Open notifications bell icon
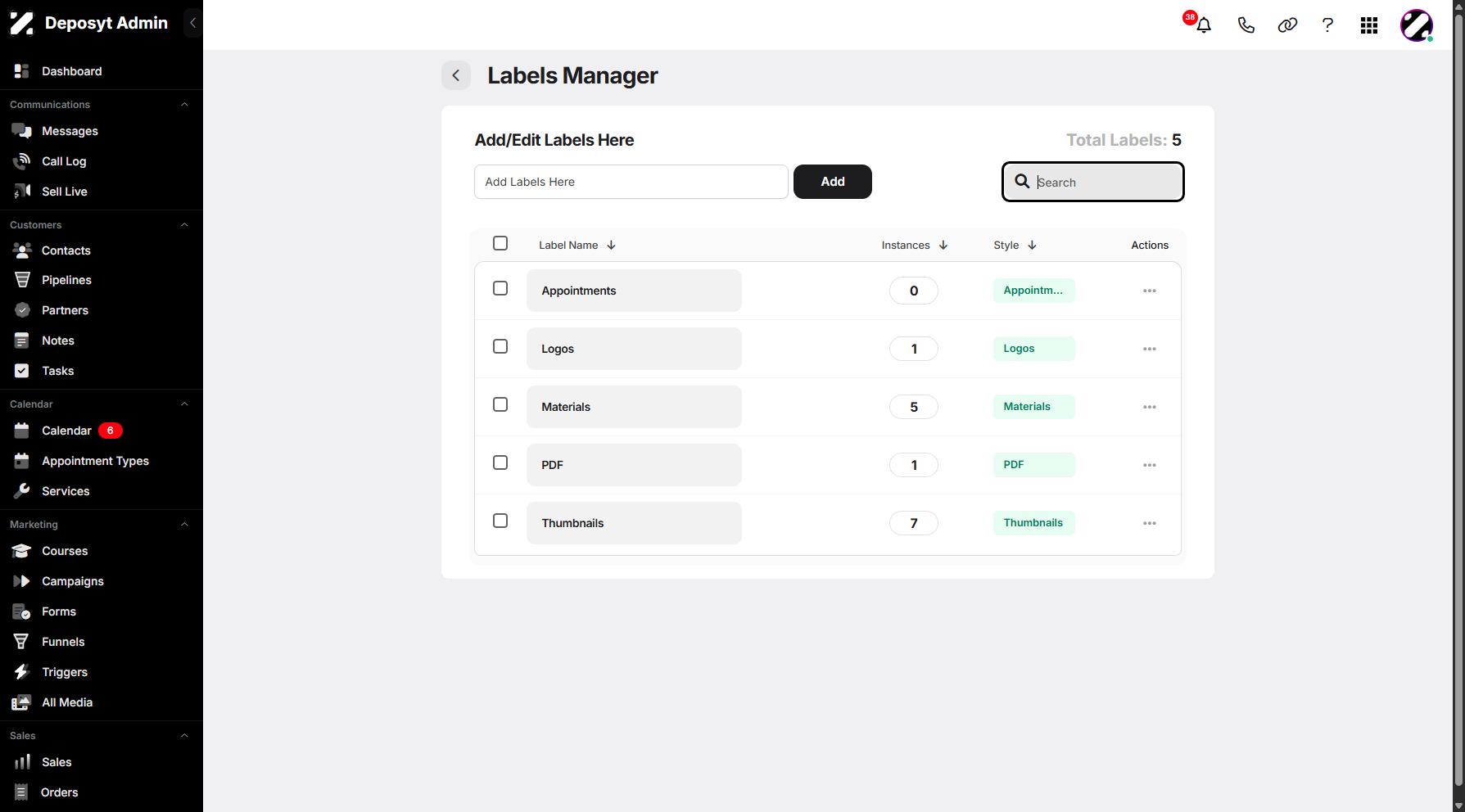The image size is (1465, 812). tap(1203, 25)
